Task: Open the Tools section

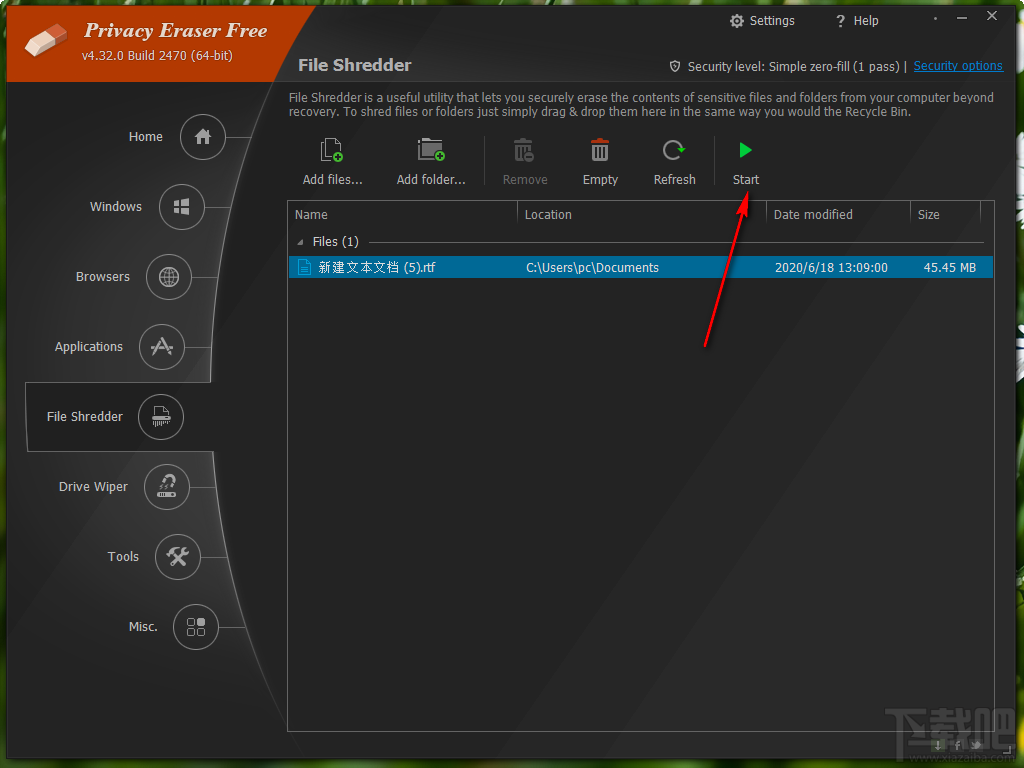Action: [x=177, y=557]
